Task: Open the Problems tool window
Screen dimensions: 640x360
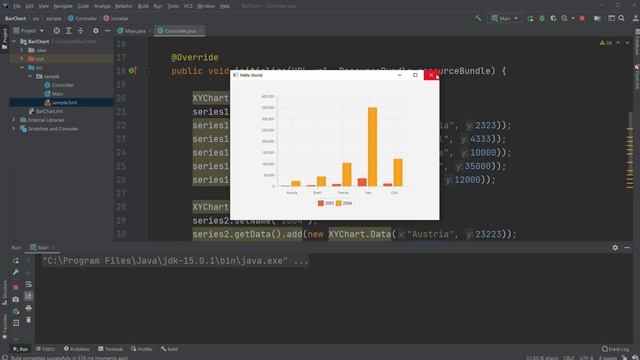Action: (77, 349)
